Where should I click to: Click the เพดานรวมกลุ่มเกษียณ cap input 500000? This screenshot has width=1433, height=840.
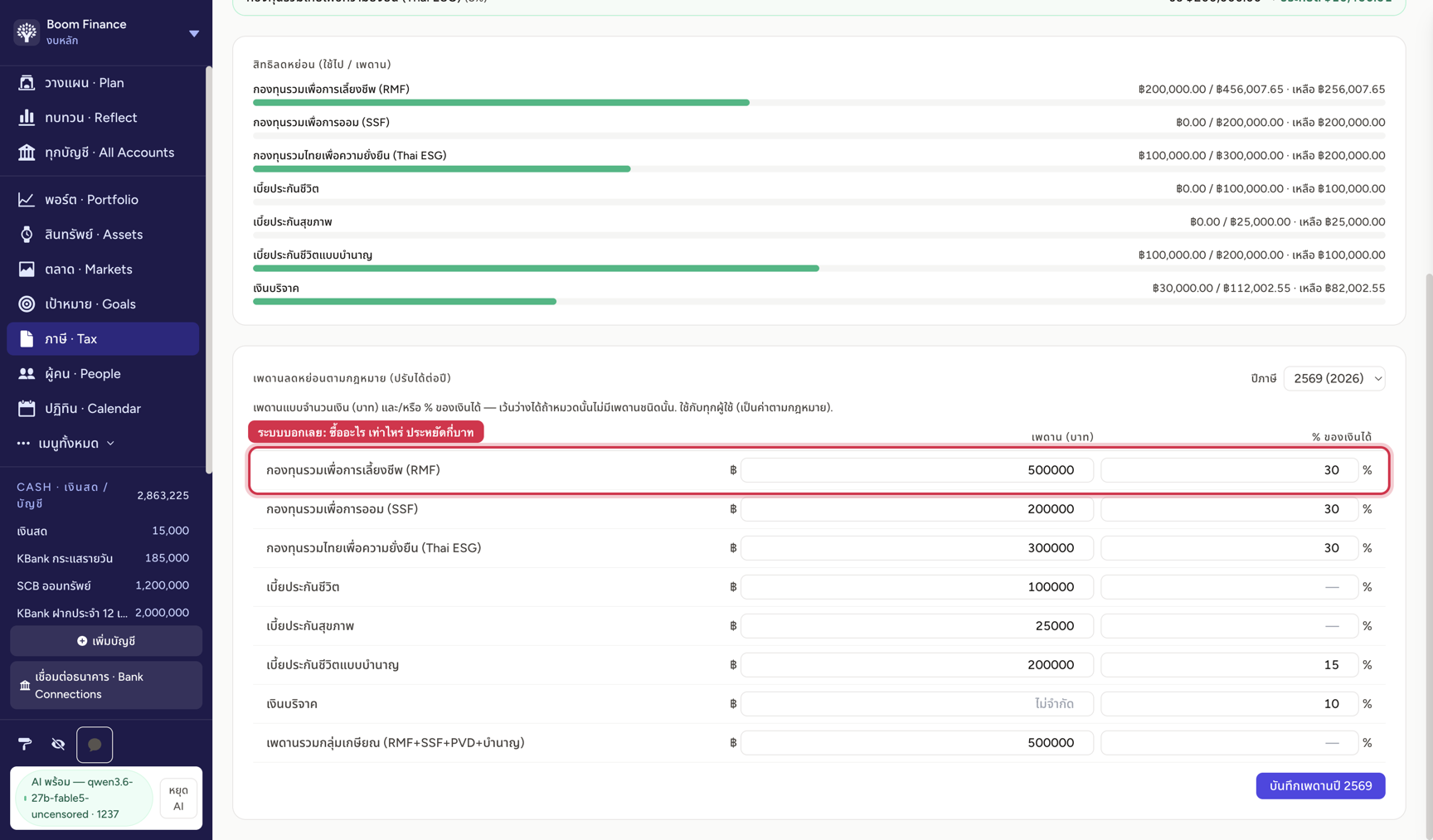point(916,743)
